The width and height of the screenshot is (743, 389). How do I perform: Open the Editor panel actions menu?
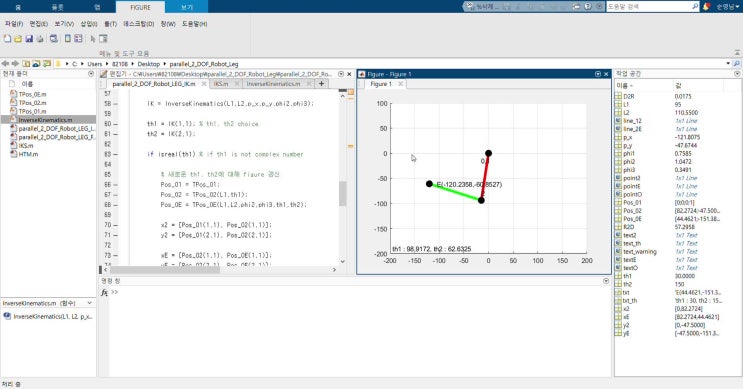coord(341,74)
